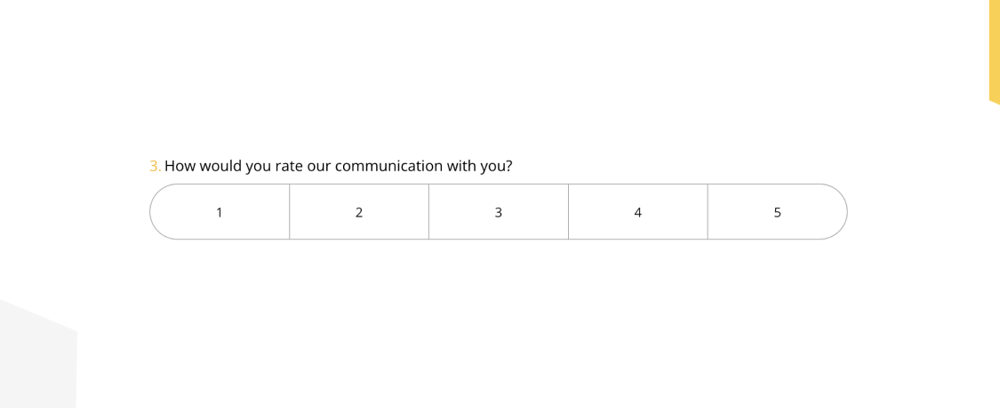Click the rounded left end of rating bar
The image size is (1000, 409).
[x=162, y=212]
